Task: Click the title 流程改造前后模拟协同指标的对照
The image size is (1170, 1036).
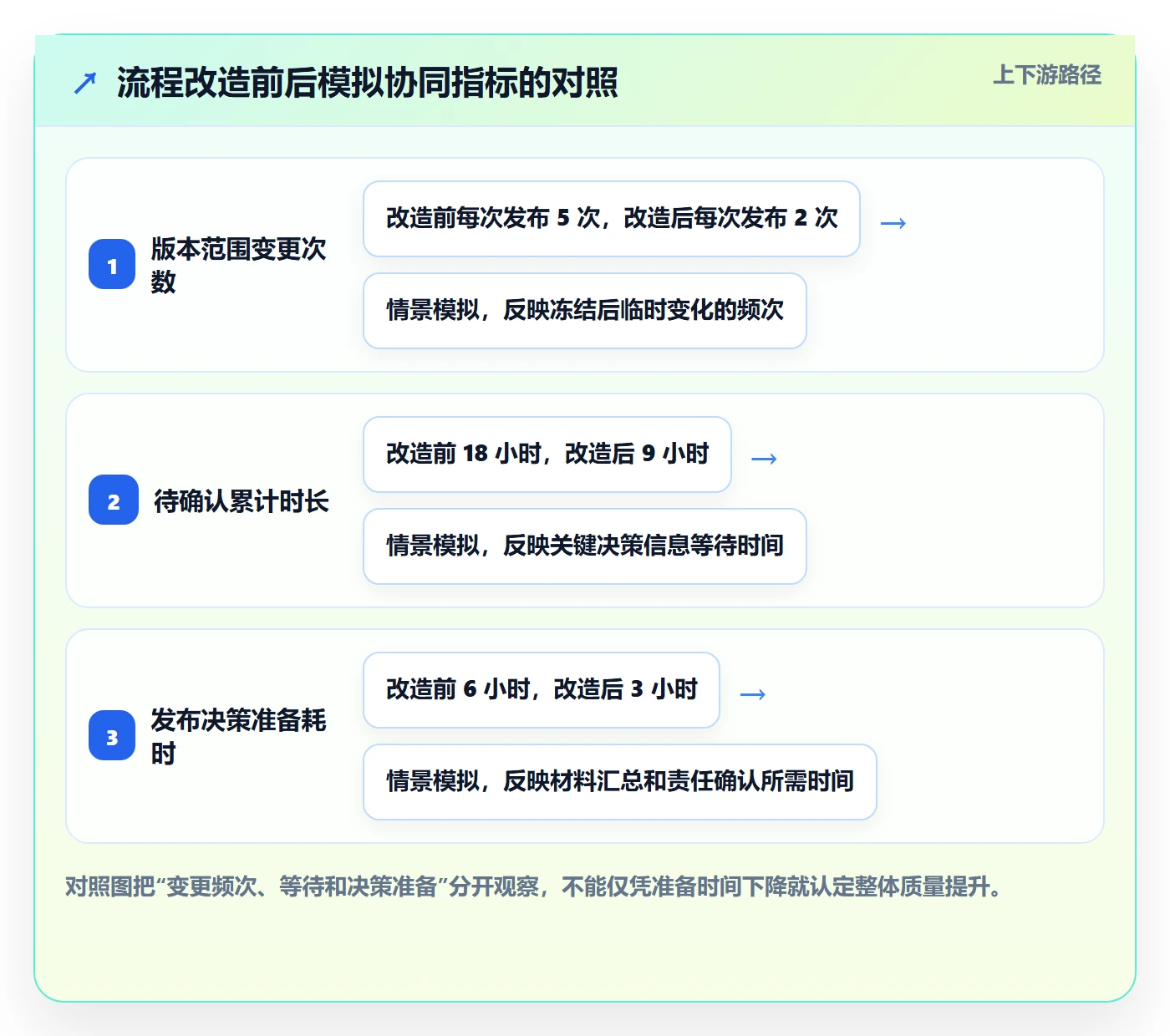Action: (368, 83)
